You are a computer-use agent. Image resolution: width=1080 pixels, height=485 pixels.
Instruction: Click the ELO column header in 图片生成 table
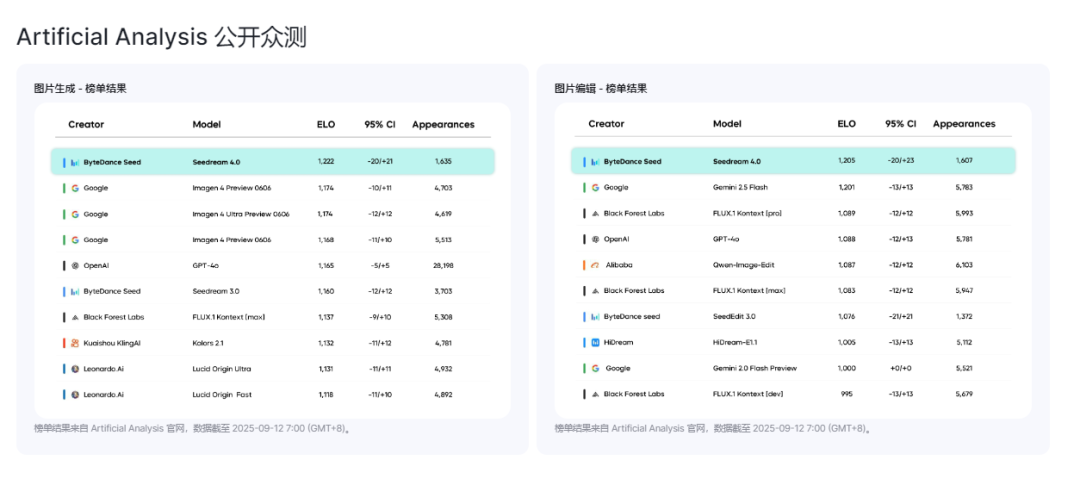coord(326,125)
